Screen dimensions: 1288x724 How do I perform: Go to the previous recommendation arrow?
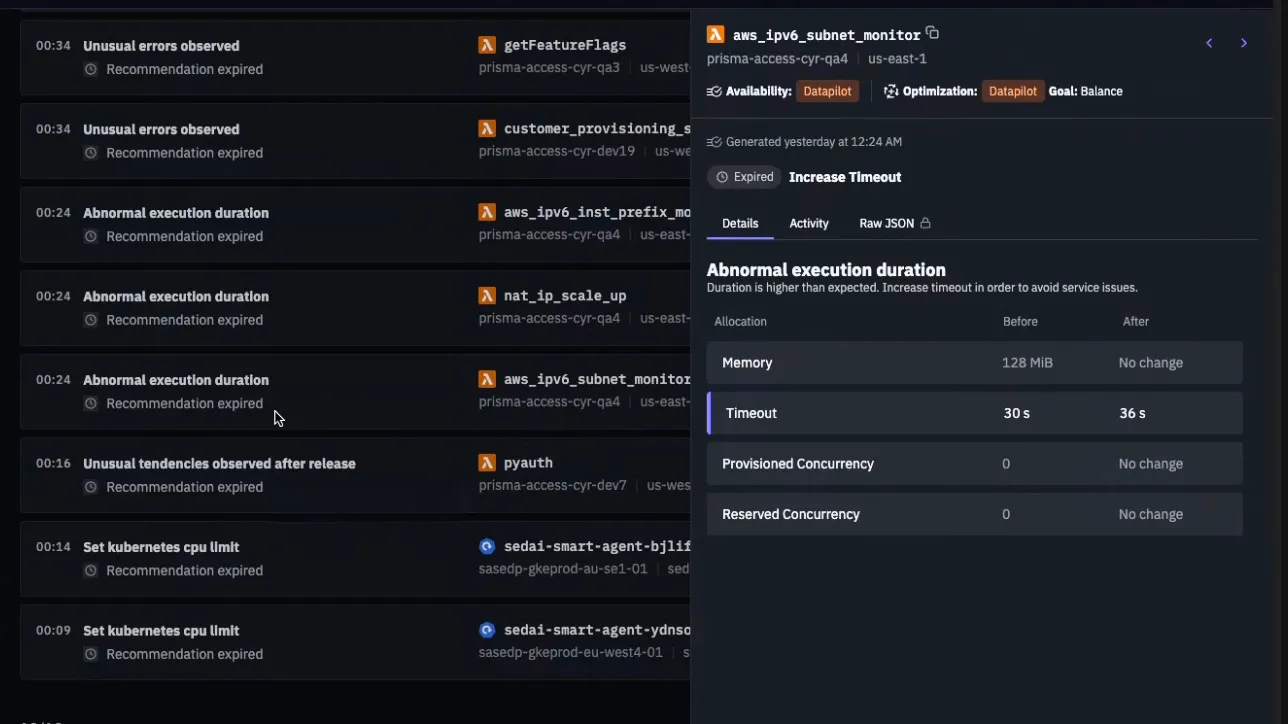(x=1209, y=43)
